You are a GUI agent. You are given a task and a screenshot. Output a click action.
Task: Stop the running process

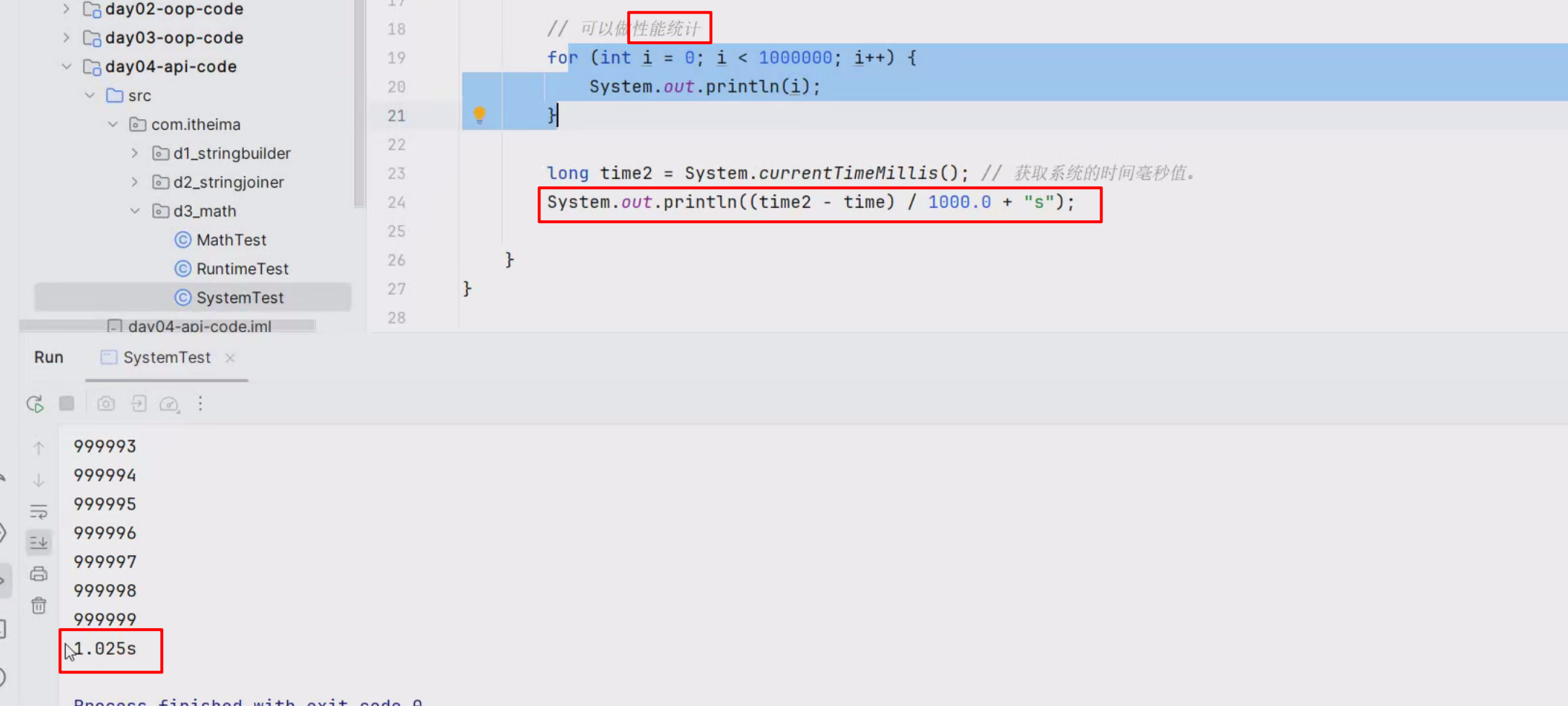(67, 403)
